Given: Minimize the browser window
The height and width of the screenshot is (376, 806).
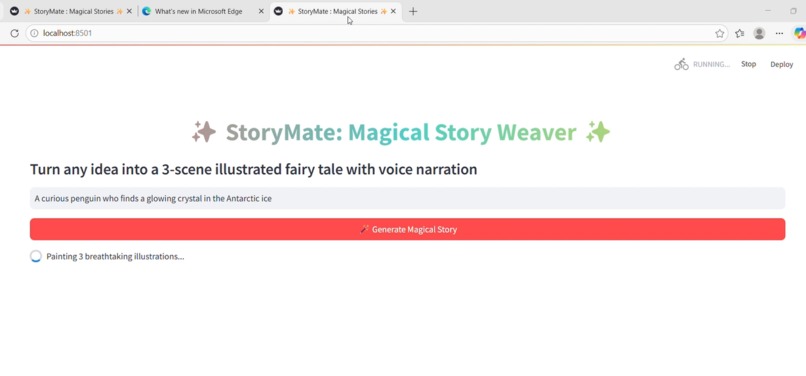Looking at the screenshot, I should (x=768, y=11).
